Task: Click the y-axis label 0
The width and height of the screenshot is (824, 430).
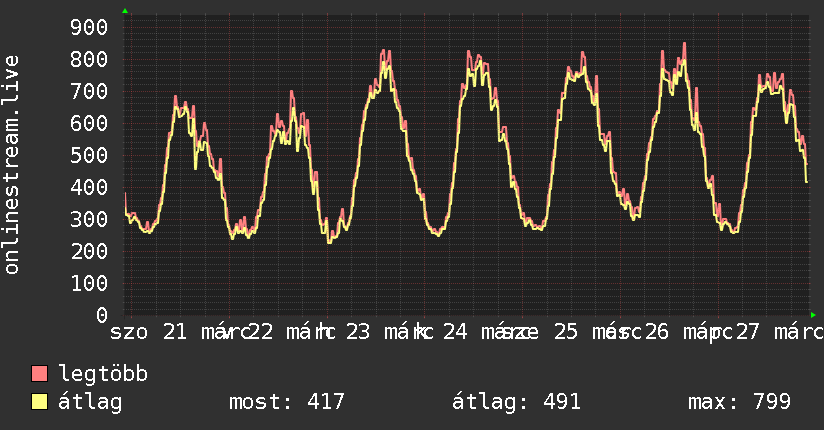Action: [102, 315]
